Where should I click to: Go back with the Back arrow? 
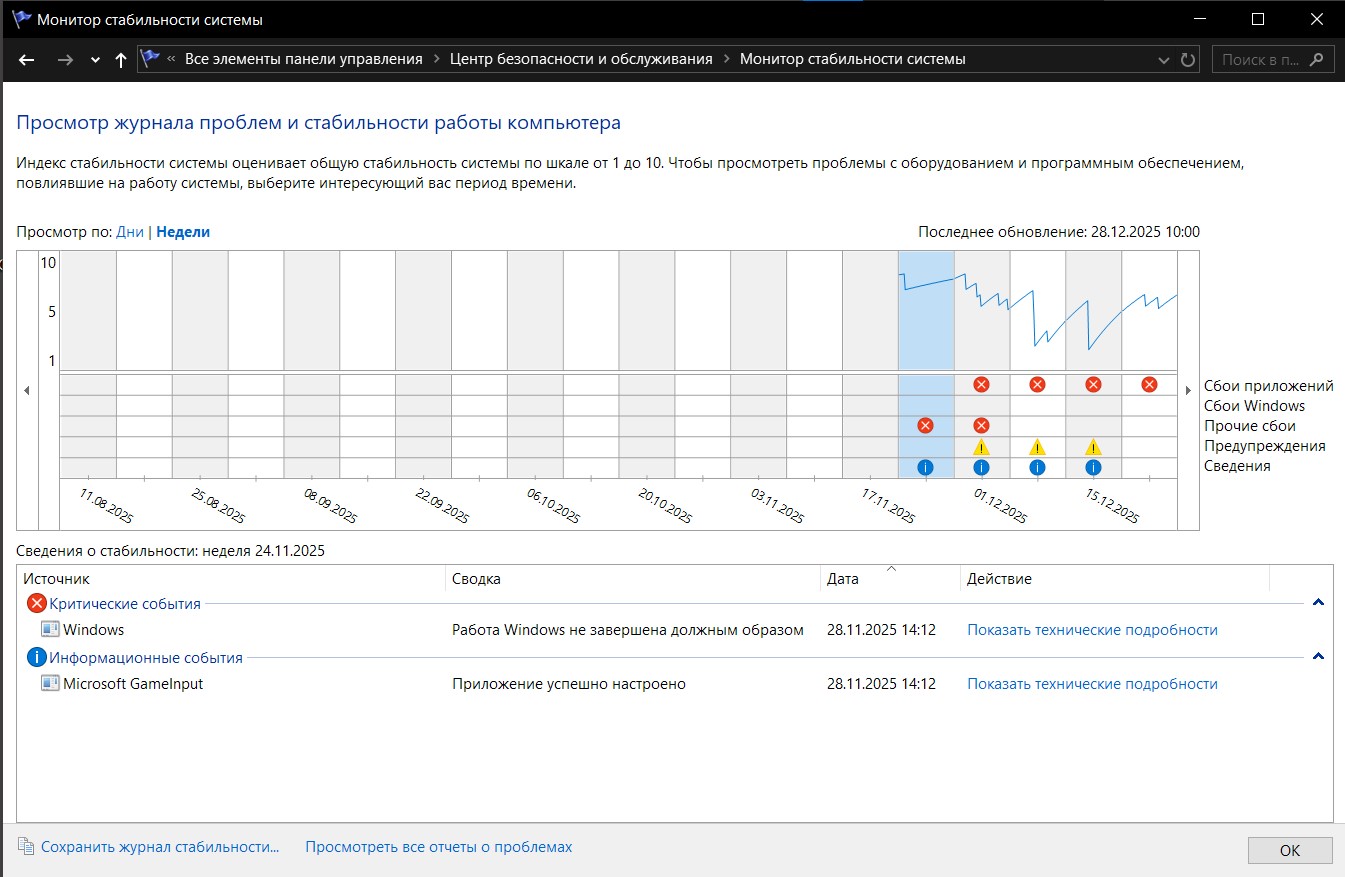[27, 60]
